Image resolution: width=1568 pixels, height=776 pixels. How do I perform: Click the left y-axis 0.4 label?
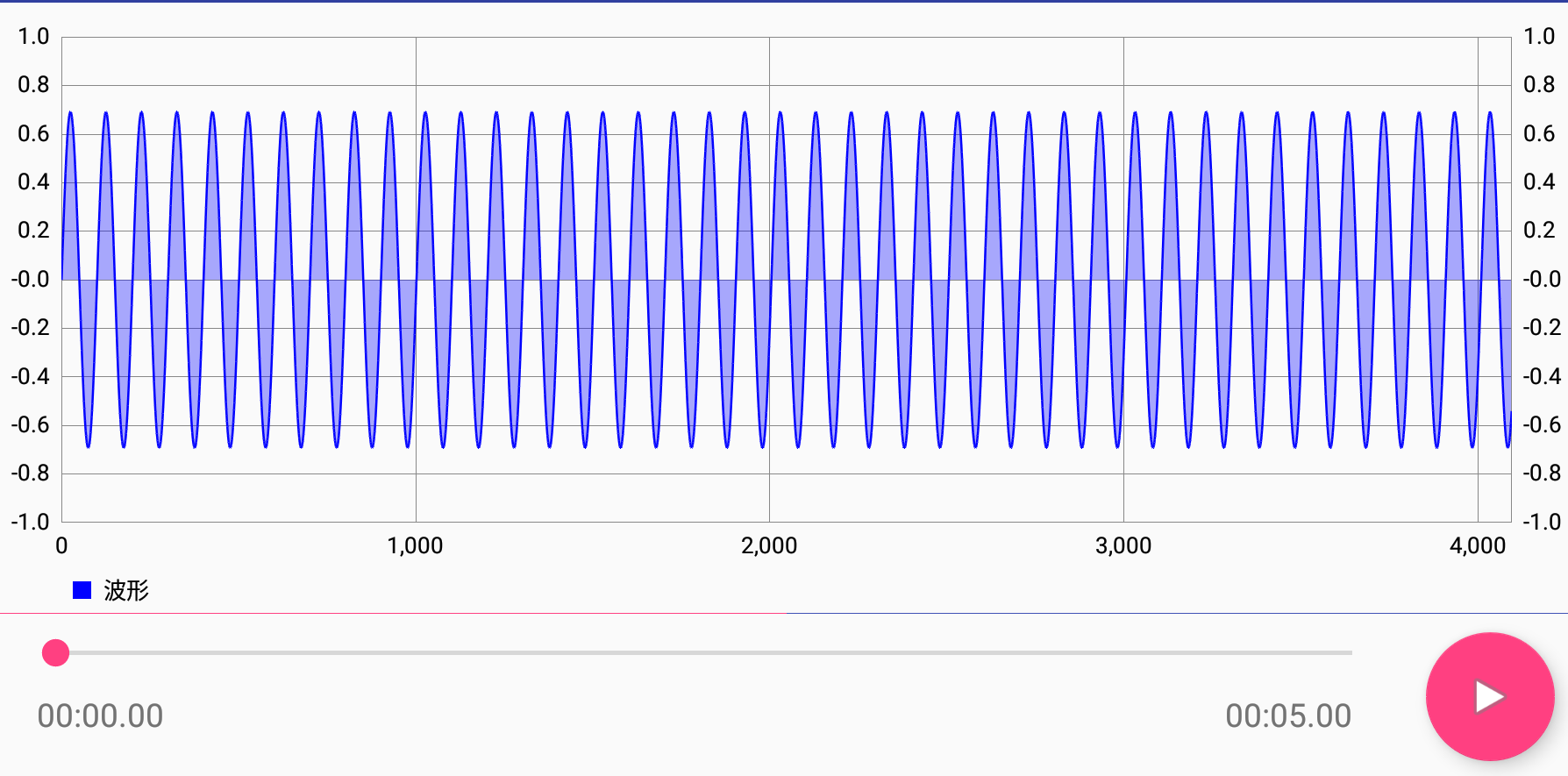pos(33,182)
